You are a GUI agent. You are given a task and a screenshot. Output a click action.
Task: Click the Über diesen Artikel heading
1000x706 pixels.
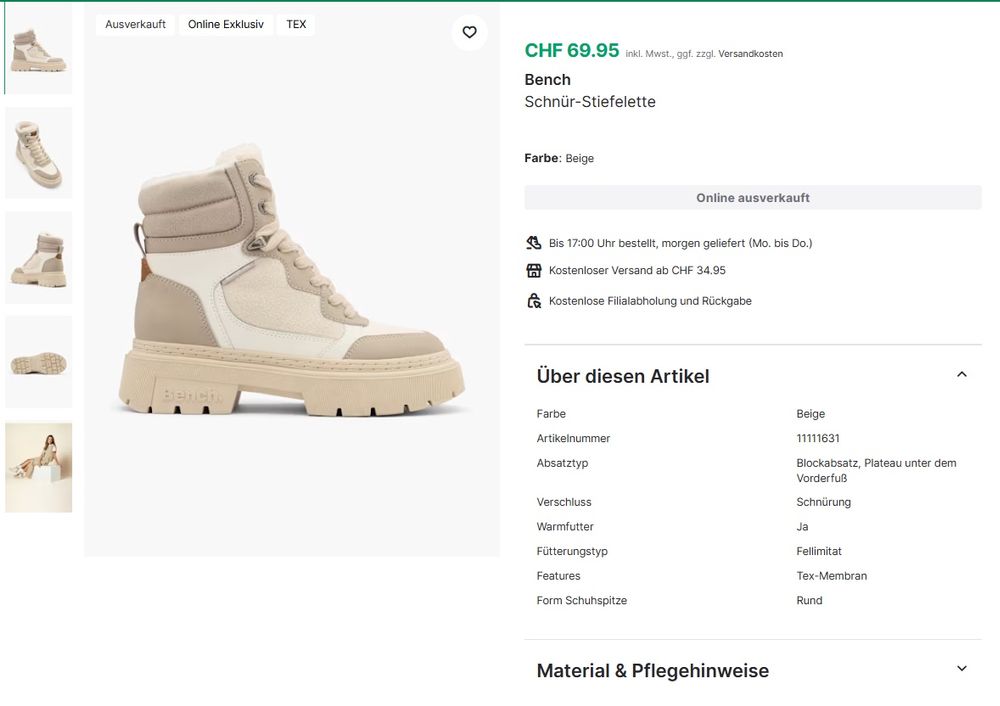(x=622, y=376)
